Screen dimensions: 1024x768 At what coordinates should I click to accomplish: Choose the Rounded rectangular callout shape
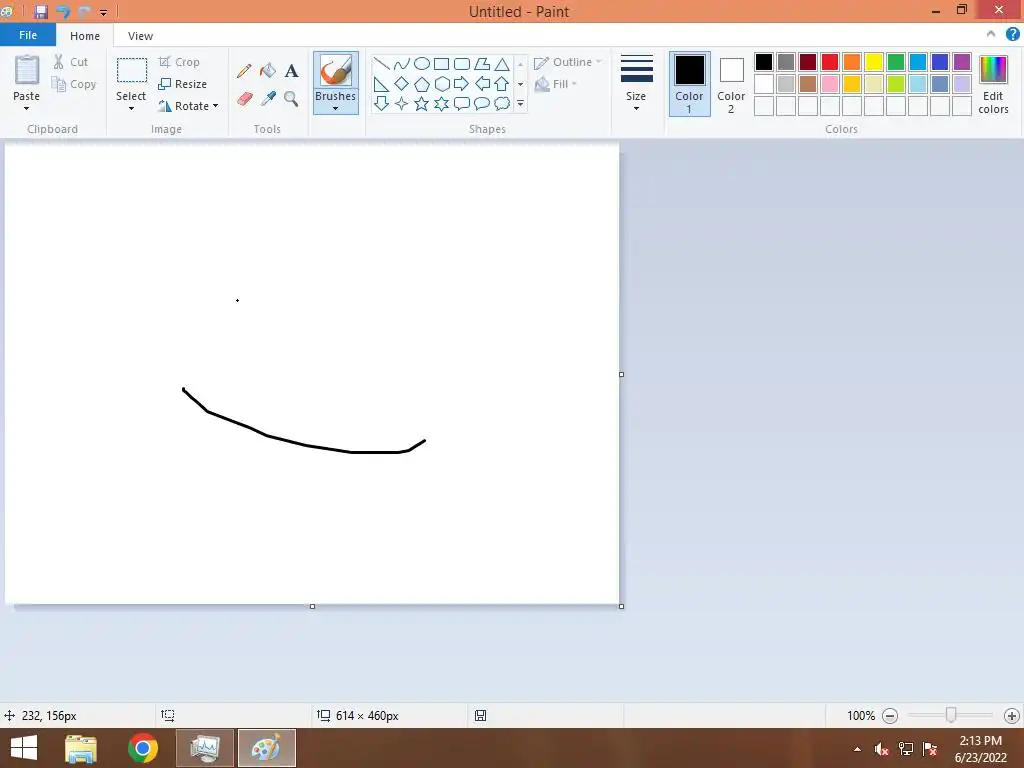(462, 103)
